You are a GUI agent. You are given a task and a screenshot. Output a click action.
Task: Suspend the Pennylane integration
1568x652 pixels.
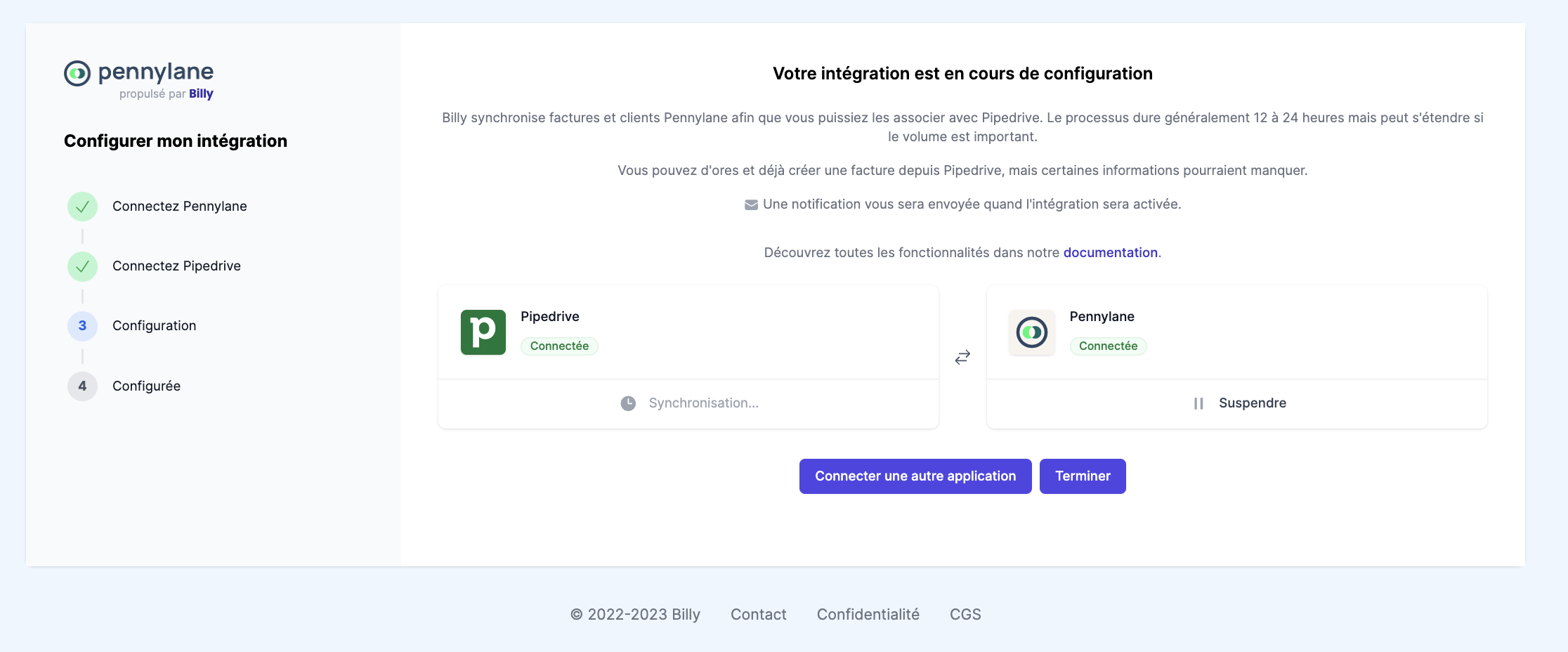click(x=1237, y=403)
